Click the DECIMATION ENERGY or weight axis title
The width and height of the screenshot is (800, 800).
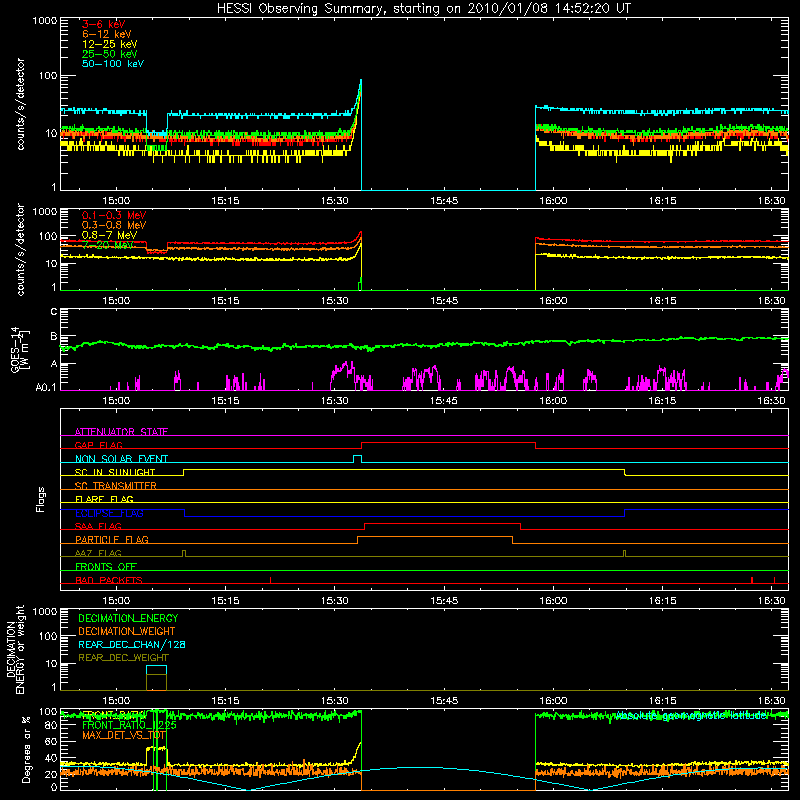point(15,649)
